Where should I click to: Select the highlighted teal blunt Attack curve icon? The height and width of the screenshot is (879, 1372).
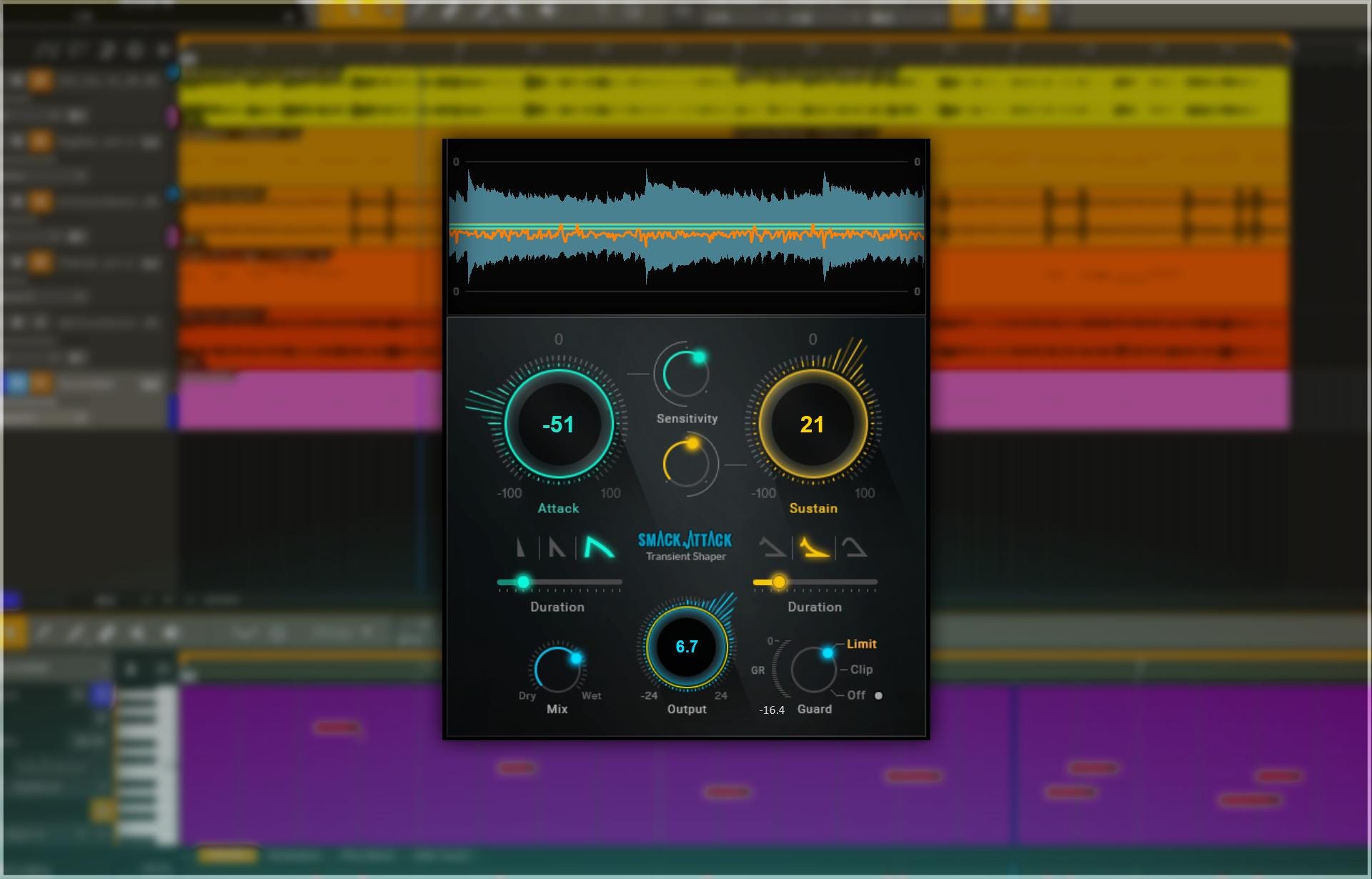point(599,547)
